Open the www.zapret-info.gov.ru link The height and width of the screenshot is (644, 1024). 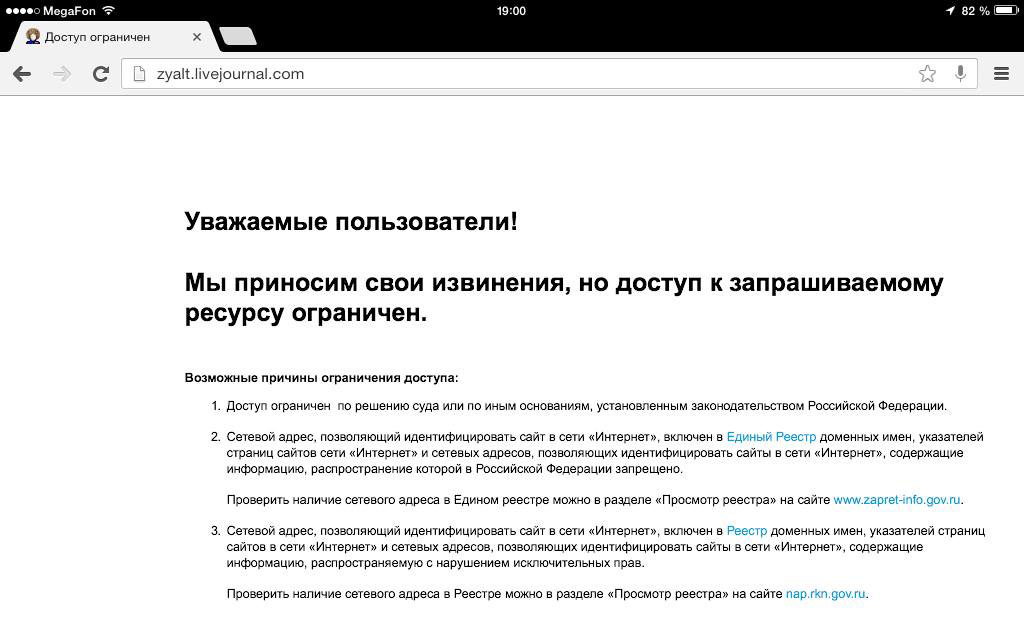pyautogui.click(x=897, y=500)
